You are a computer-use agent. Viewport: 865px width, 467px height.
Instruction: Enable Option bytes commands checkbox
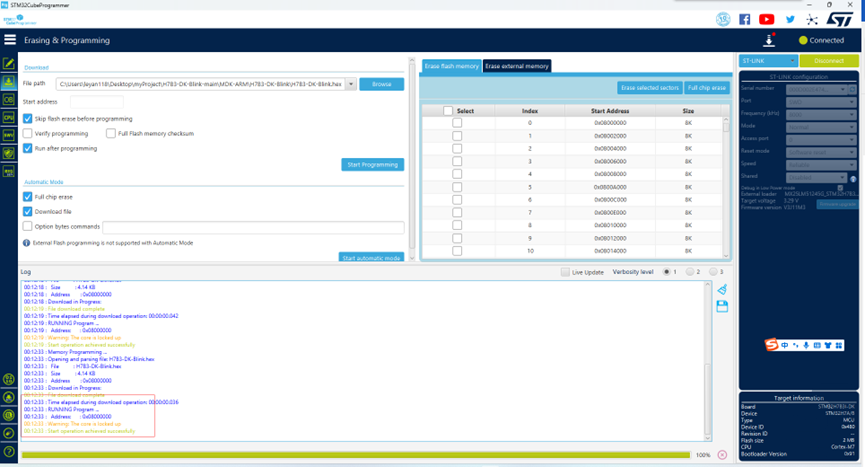coord(28,226)
